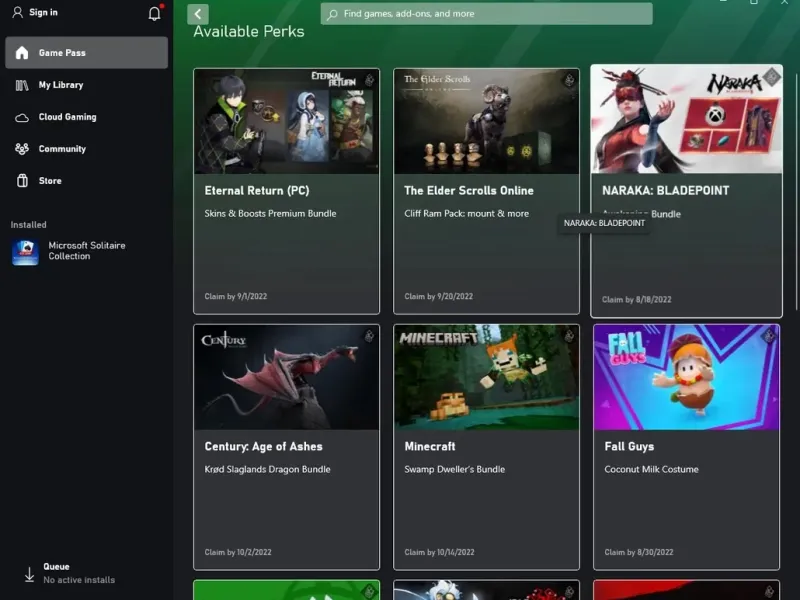Click Skins & Boosts Premium Bundle text
The width and height of the screenshot is (800, 600).
tap(270, 214)
